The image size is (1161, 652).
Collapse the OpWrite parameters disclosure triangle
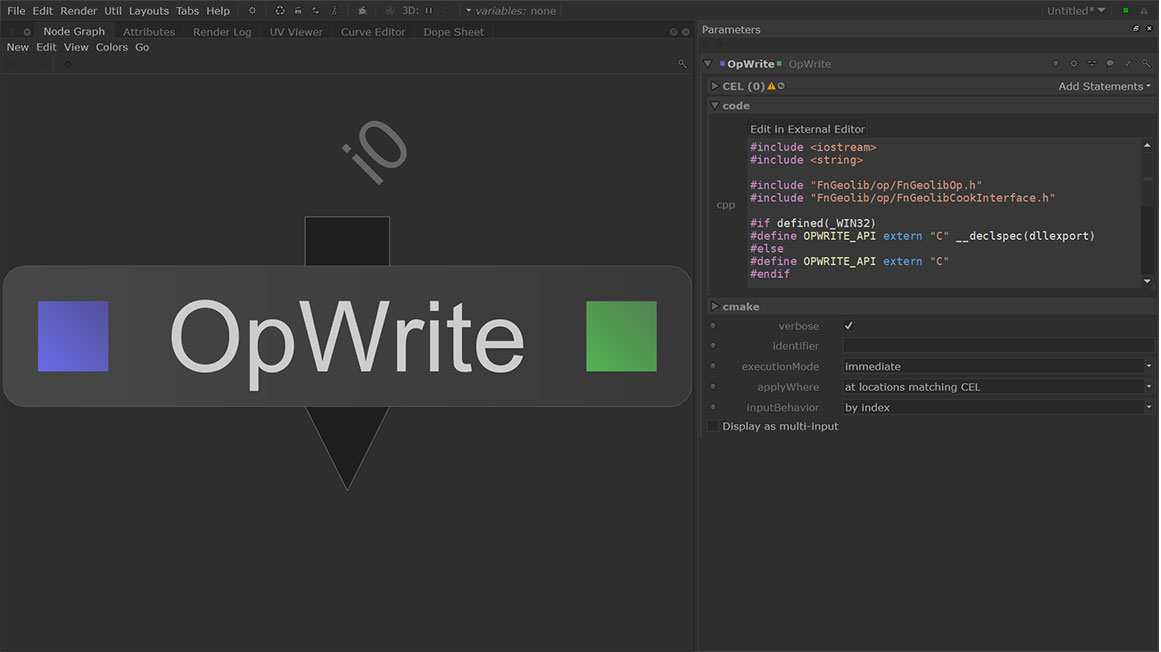708,64
